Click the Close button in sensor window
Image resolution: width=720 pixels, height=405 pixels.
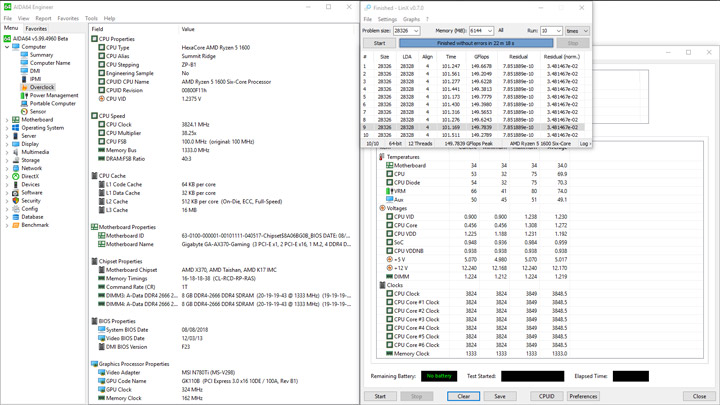pos(699,396)
